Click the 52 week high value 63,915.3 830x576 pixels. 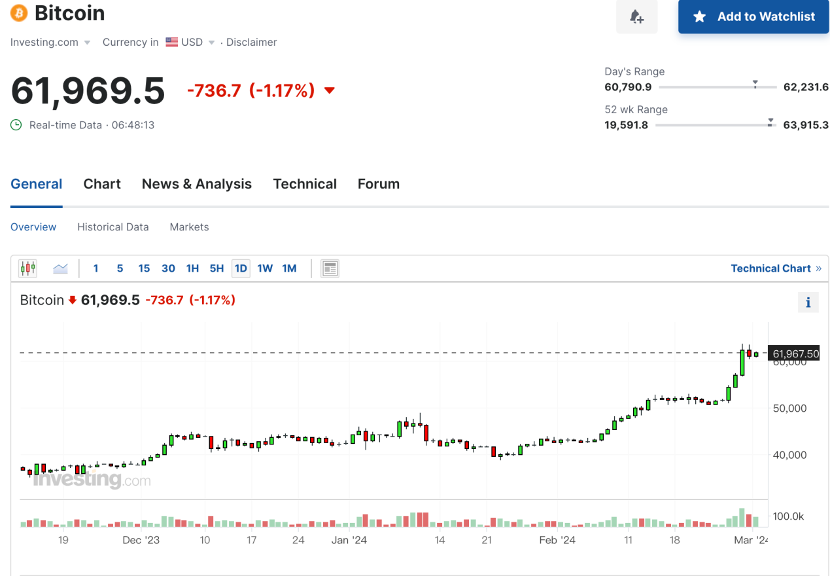pyautogui.click(x=806, y=125)
